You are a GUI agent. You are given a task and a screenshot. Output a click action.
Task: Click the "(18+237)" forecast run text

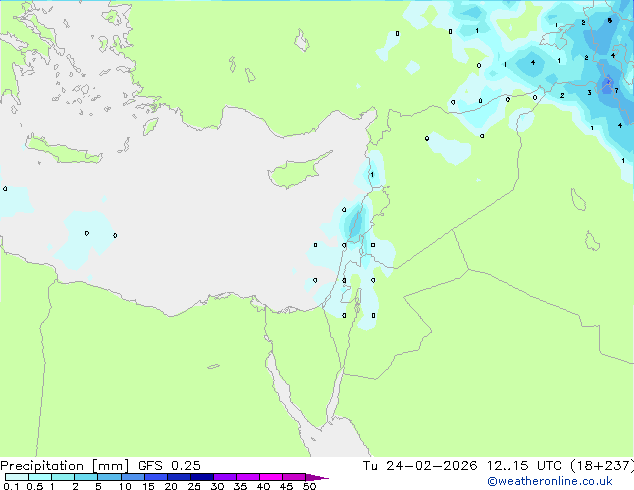tap(602, 466)
